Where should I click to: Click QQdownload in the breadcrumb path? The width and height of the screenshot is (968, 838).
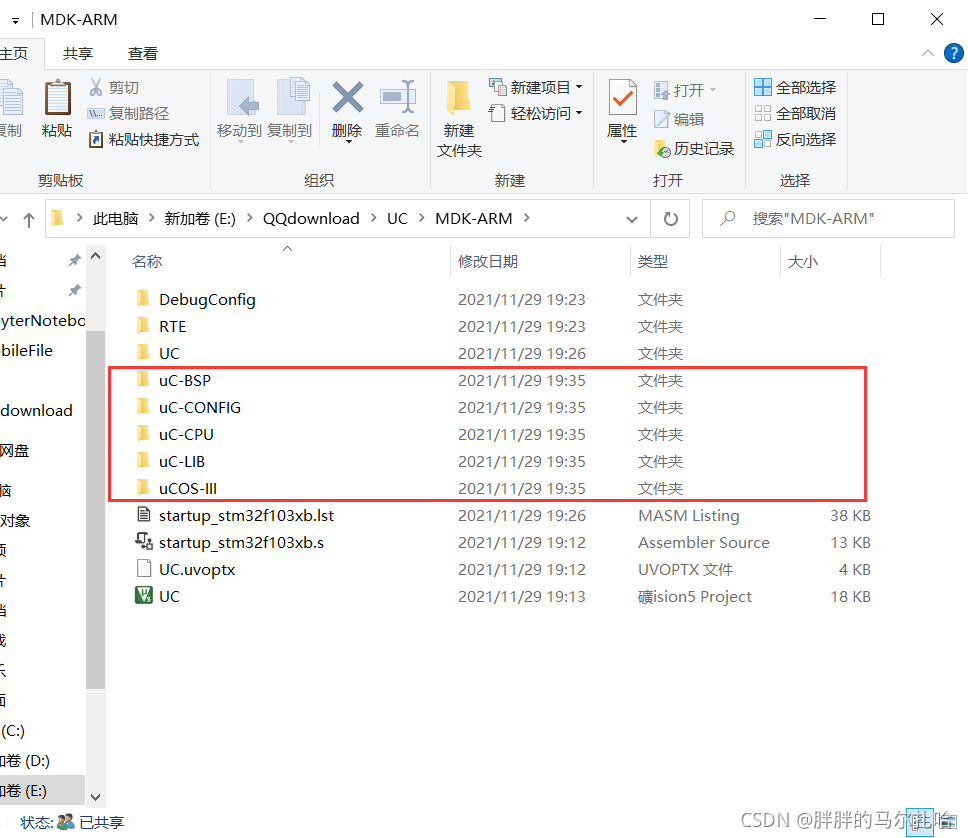click(311, 219)
